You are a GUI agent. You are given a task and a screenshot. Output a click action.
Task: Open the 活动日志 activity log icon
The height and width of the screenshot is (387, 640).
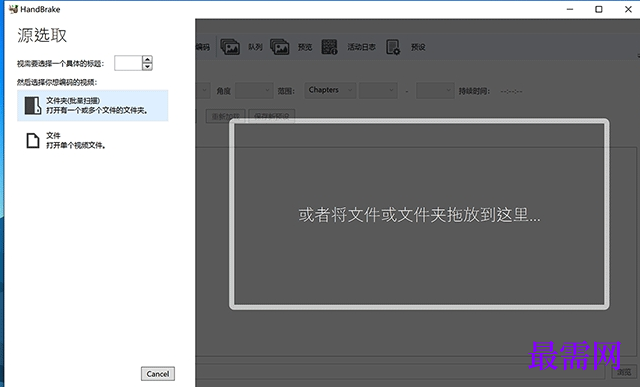pyautogui.click(x=329, y=47)
